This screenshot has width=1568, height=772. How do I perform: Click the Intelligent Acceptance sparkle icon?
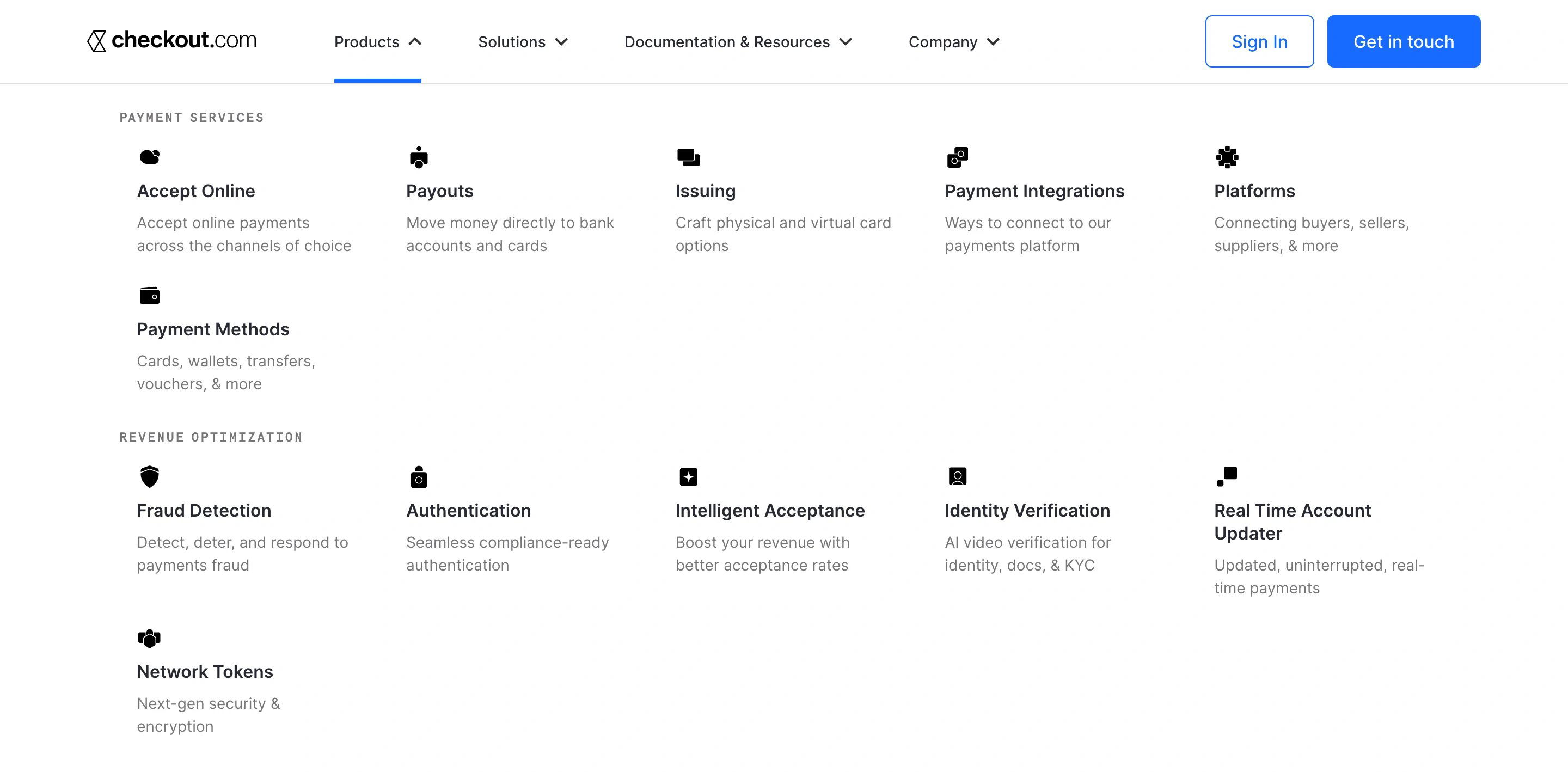point(688,477)
